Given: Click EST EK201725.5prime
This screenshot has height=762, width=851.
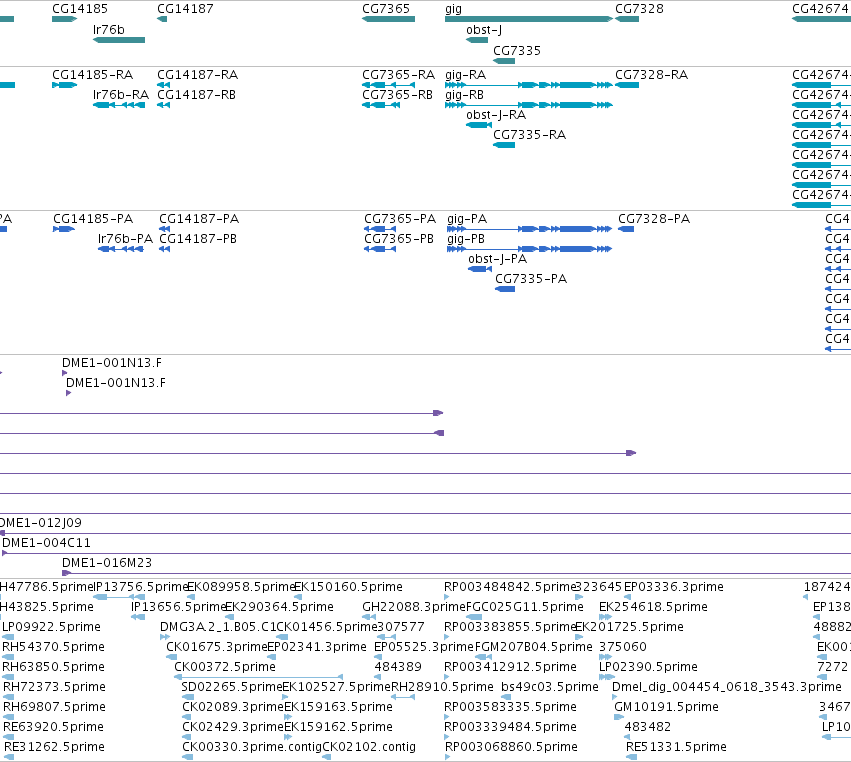Looking at the screenshot, I should click(x=629, y=627).
